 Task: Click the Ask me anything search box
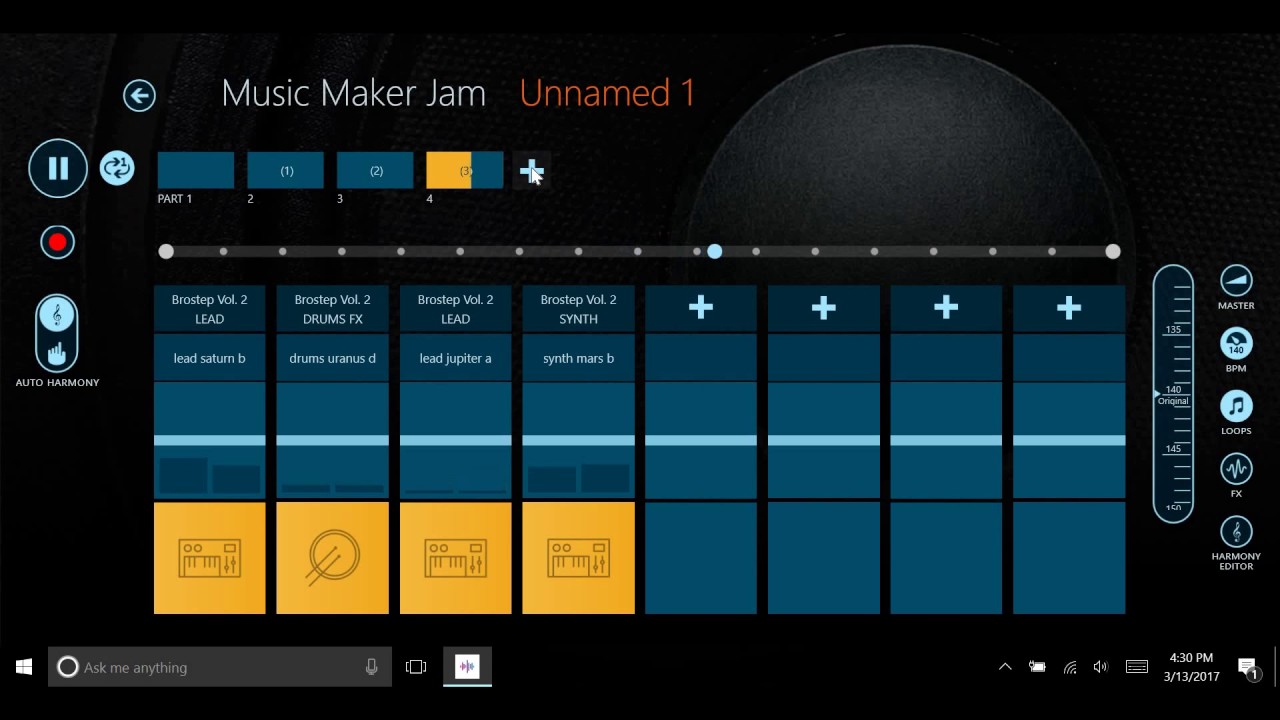220,667
